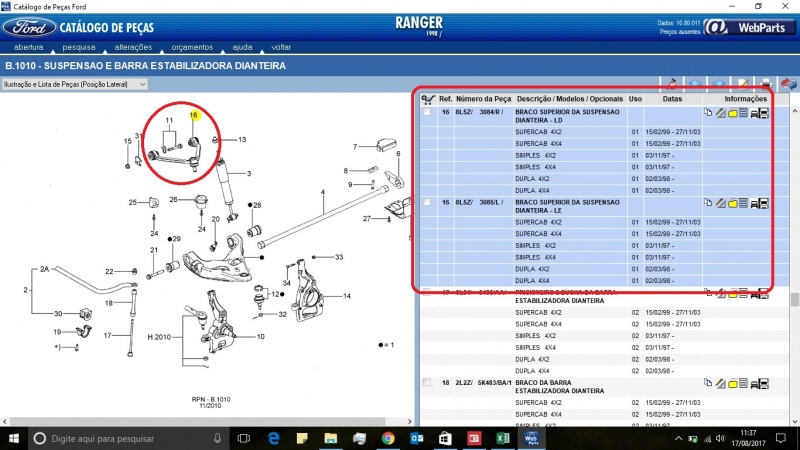Click the copy document icon for part 5K483/BA/1
Viewport: 800px width, 450px height.
coord(708,383)
